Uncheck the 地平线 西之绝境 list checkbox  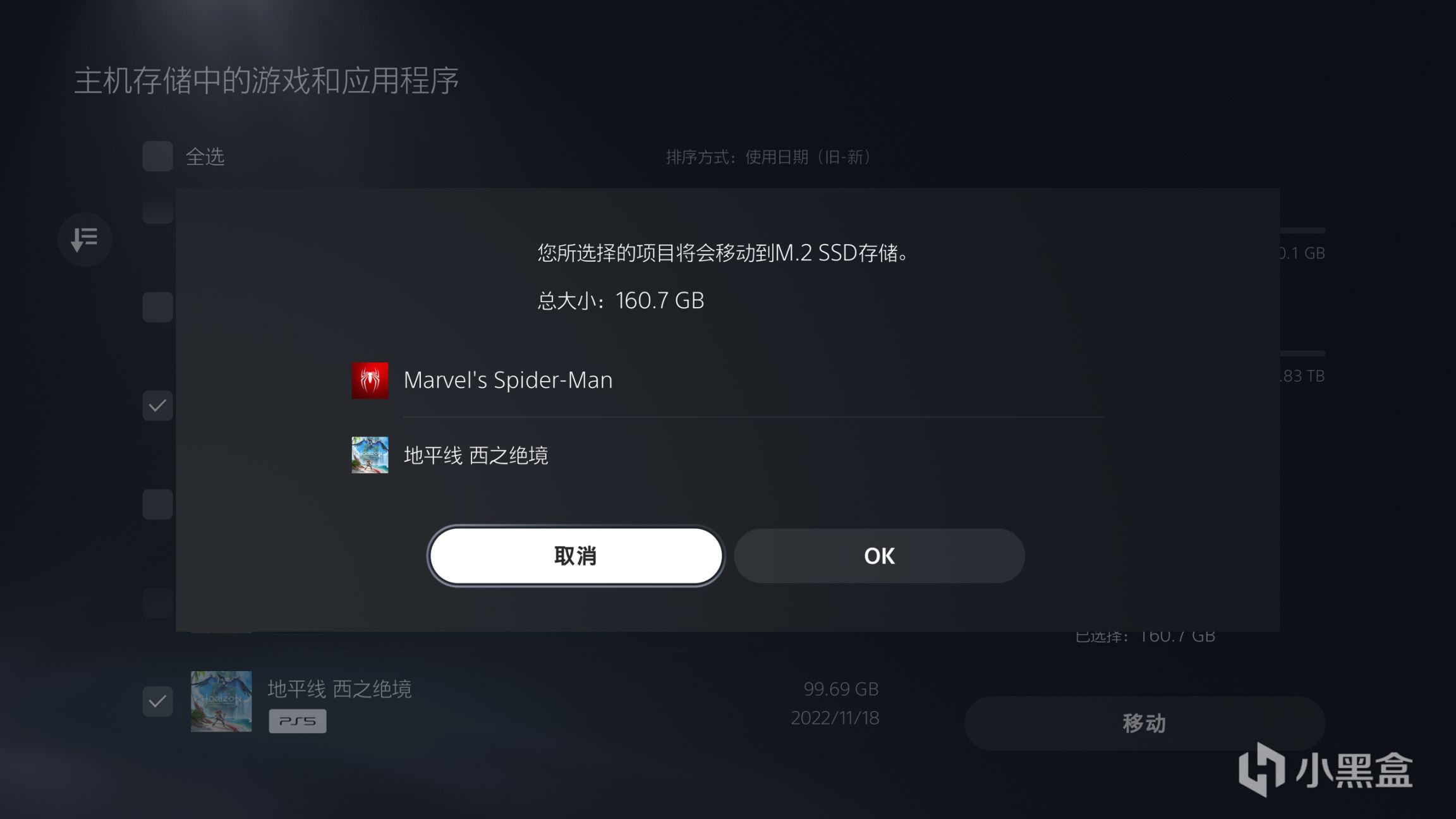157,701
